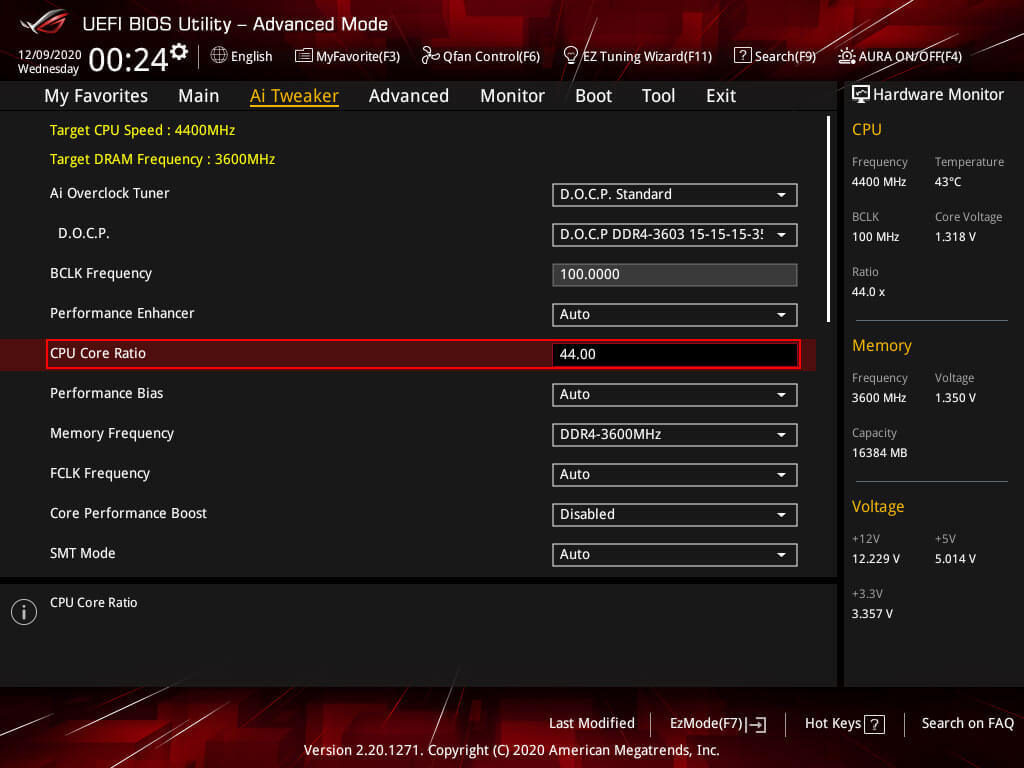Image resolution: width=1024 pixels, height=768 pixels.
Task: Expand the Performance Bias dropdown
Action: click(675, 394)
